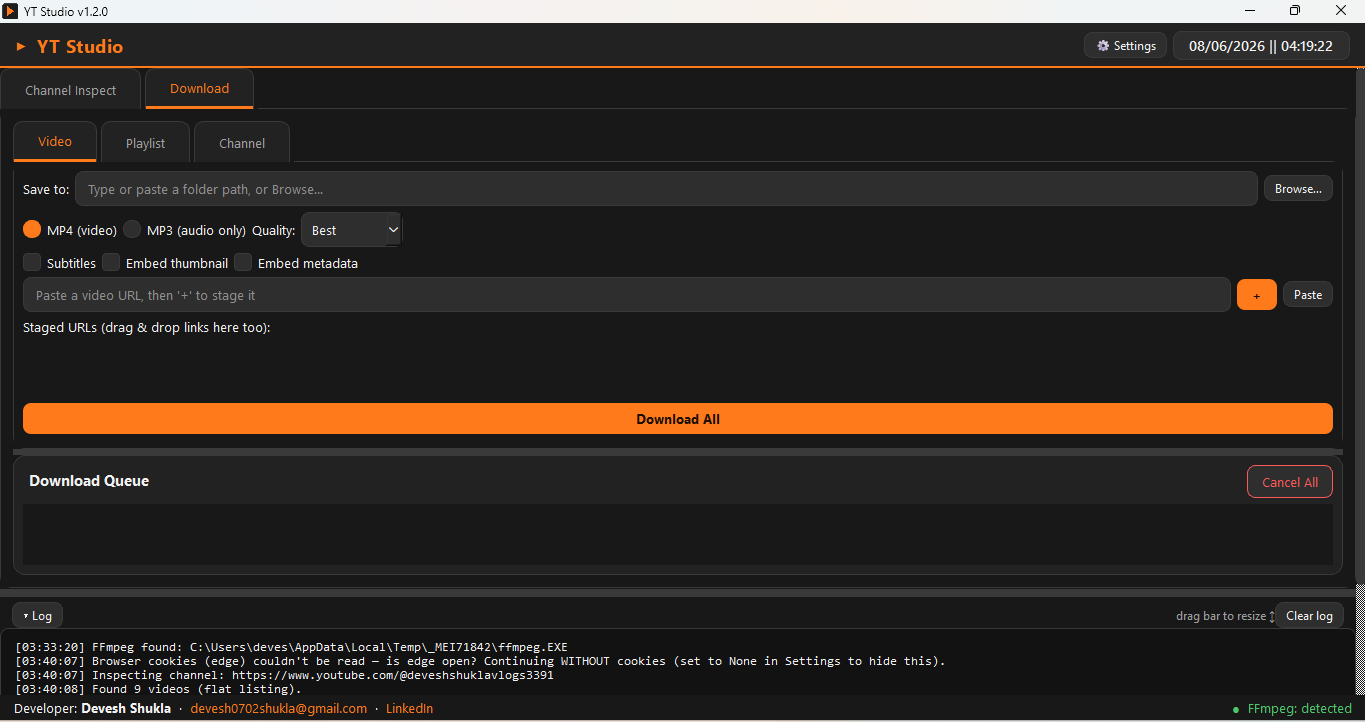Minimize the YT Studio window

coord(1250,11)
